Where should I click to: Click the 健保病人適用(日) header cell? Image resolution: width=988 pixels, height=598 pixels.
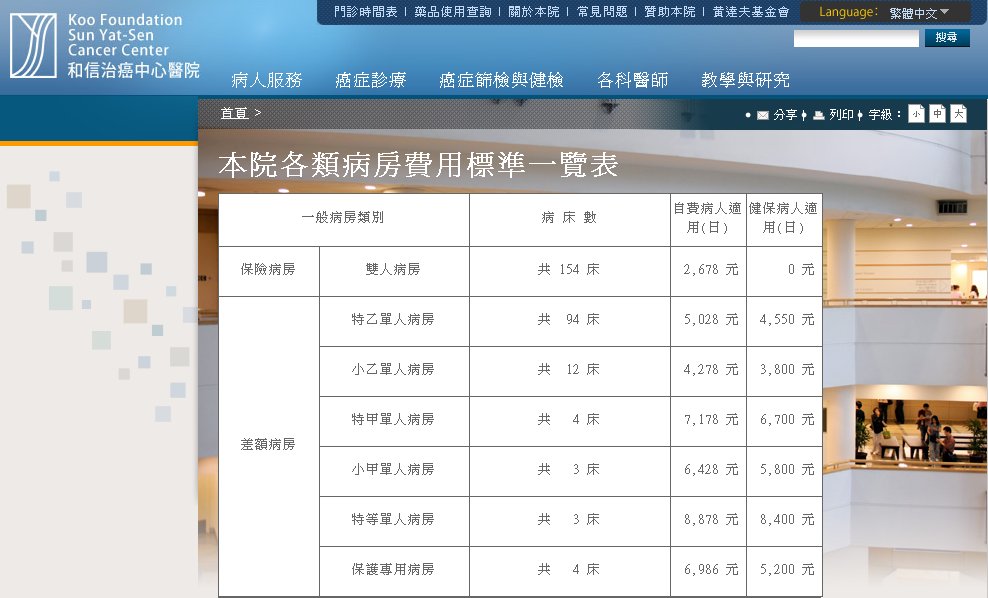pos(784,220)
